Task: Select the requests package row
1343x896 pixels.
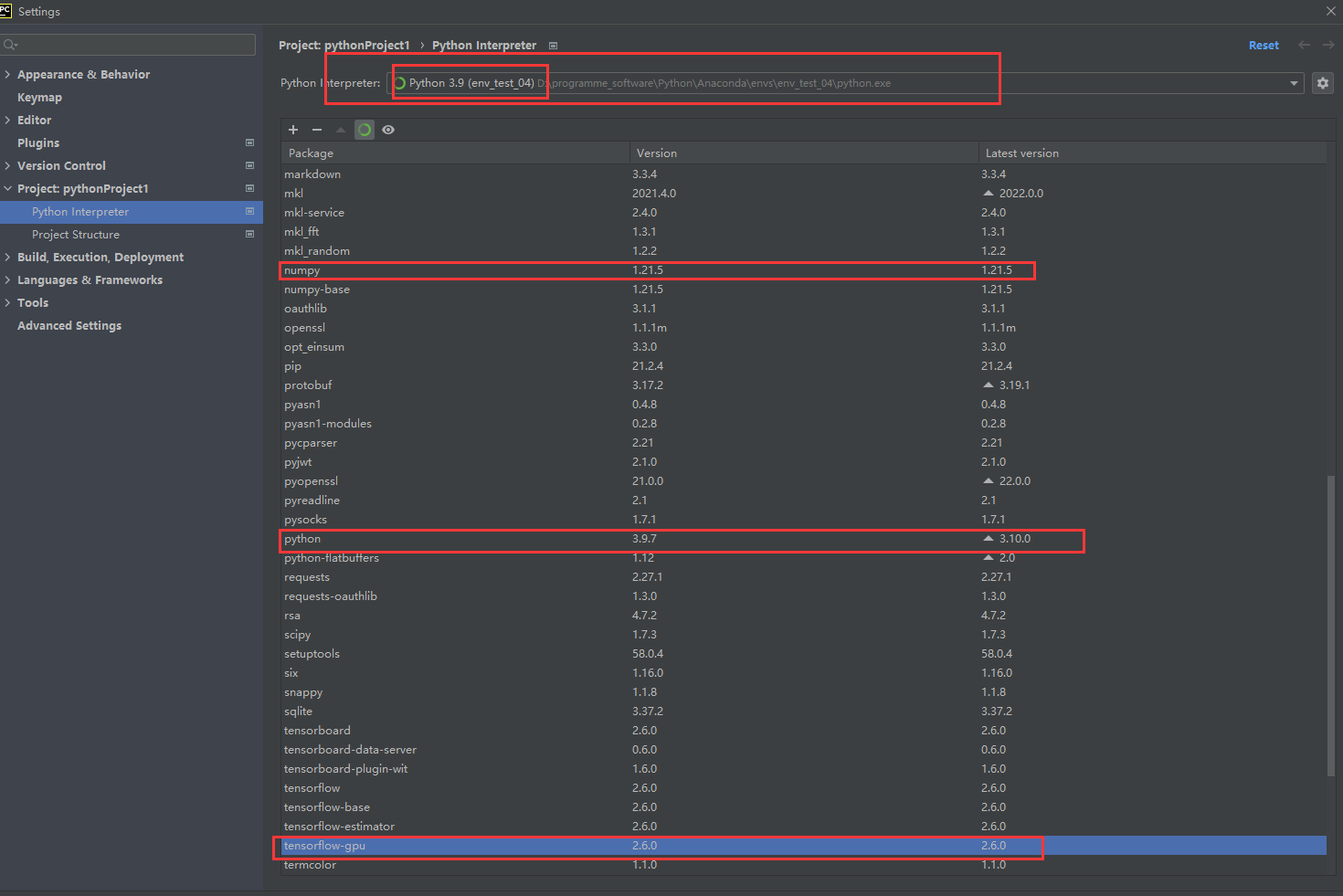Action: point(804,576)
